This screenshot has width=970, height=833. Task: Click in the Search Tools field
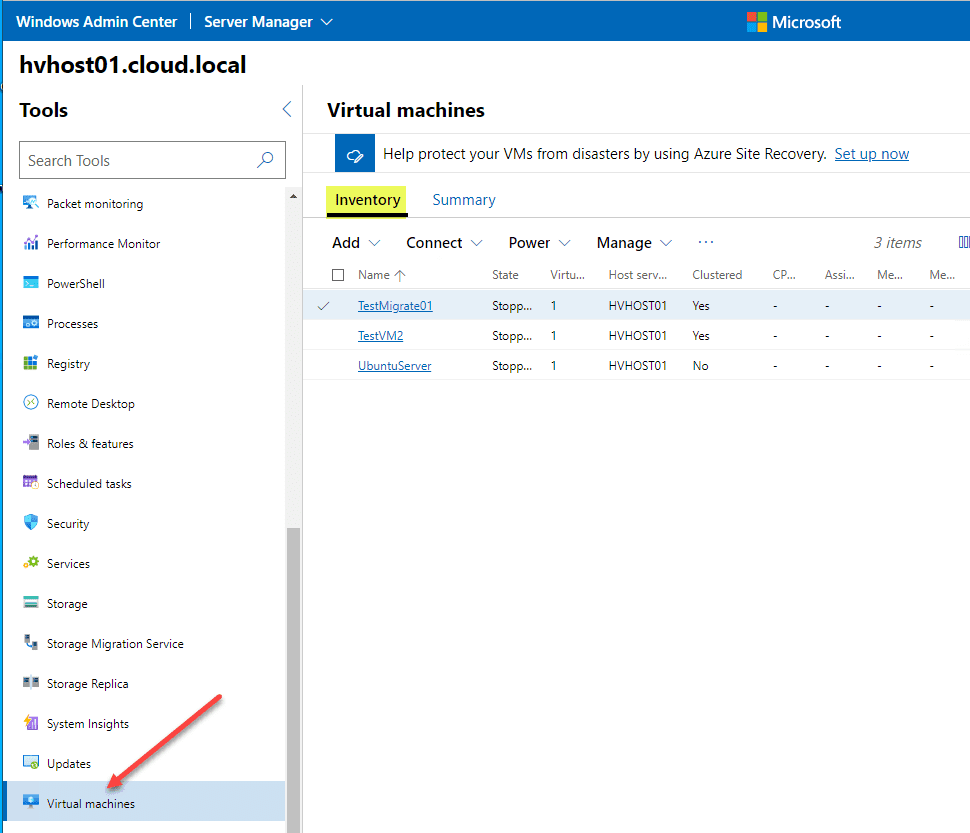tap(152, 160)
